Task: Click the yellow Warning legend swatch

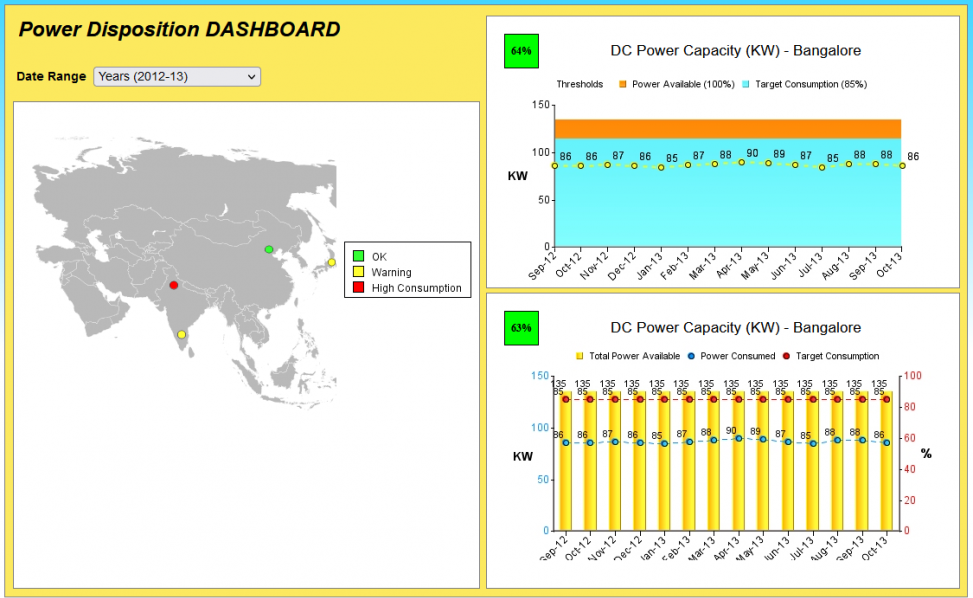Action: tap(358, 272)
